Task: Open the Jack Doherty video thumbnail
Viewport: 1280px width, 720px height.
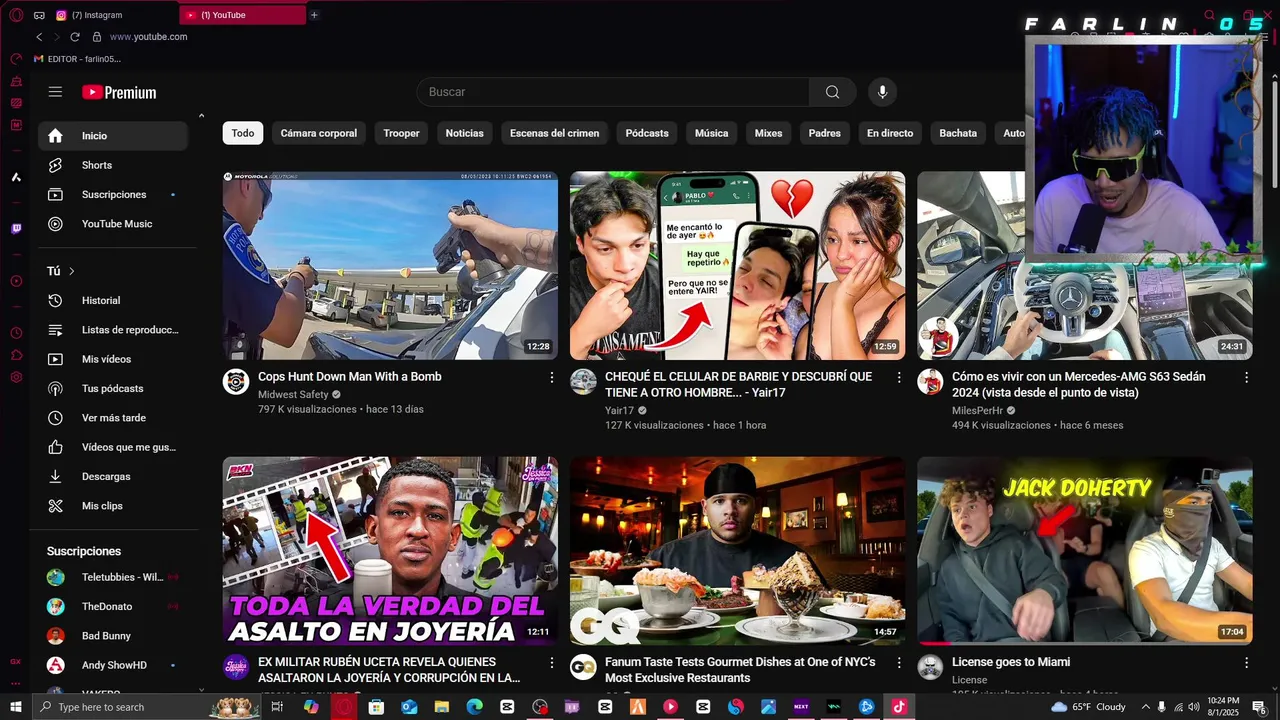Action: point(1085,551)
